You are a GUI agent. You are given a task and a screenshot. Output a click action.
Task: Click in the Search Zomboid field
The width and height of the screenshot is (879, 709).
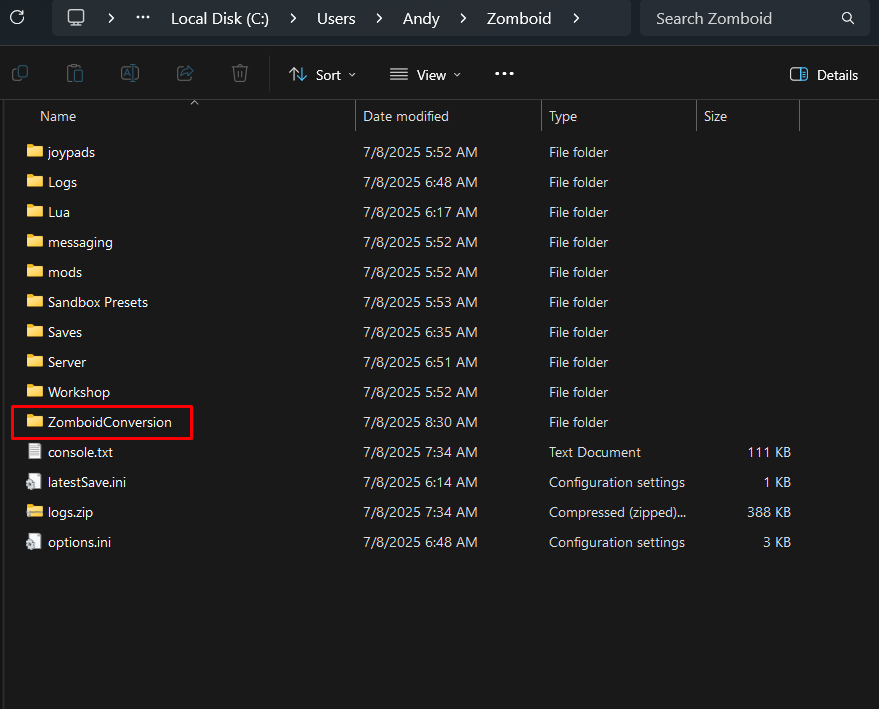(740, 18)
